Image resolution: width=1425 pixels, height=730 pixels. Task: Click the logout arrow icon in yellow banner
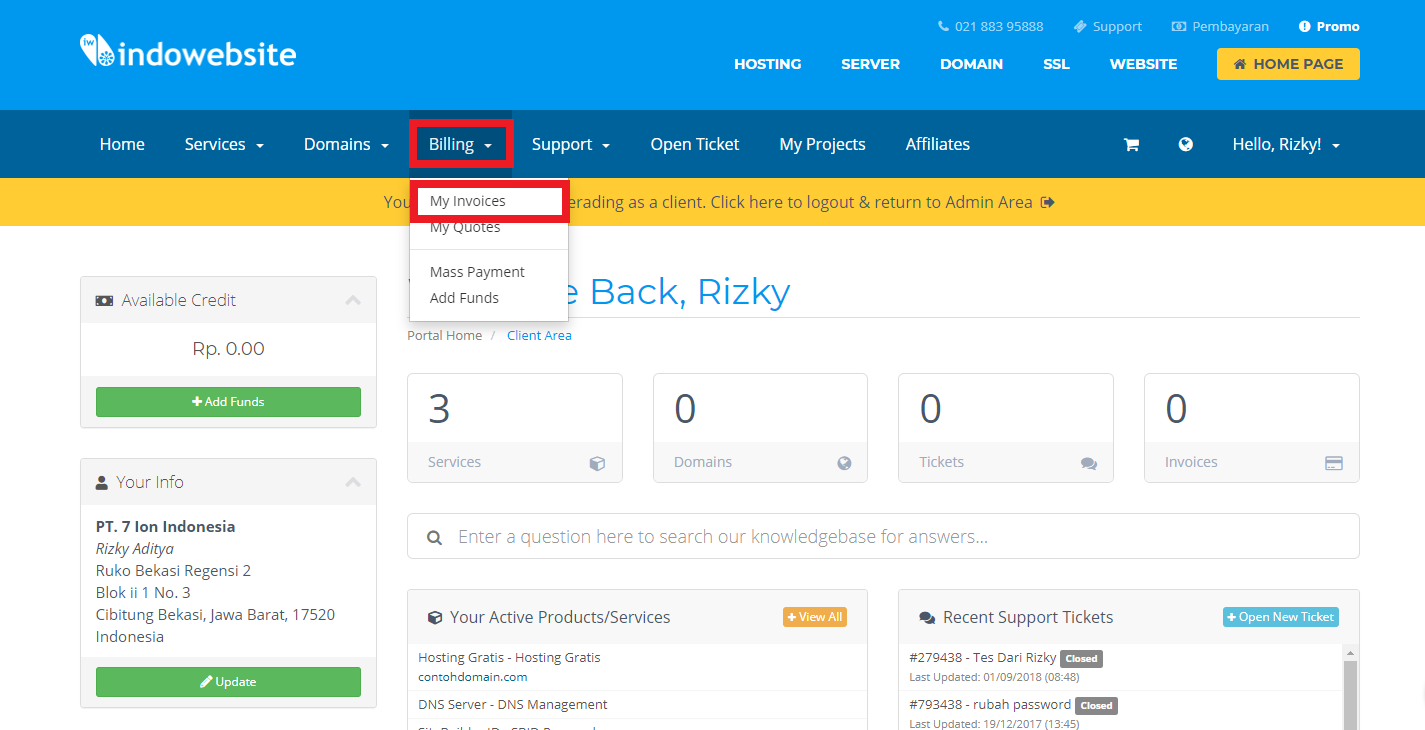pyautogui.click(x=1048, y=202)
